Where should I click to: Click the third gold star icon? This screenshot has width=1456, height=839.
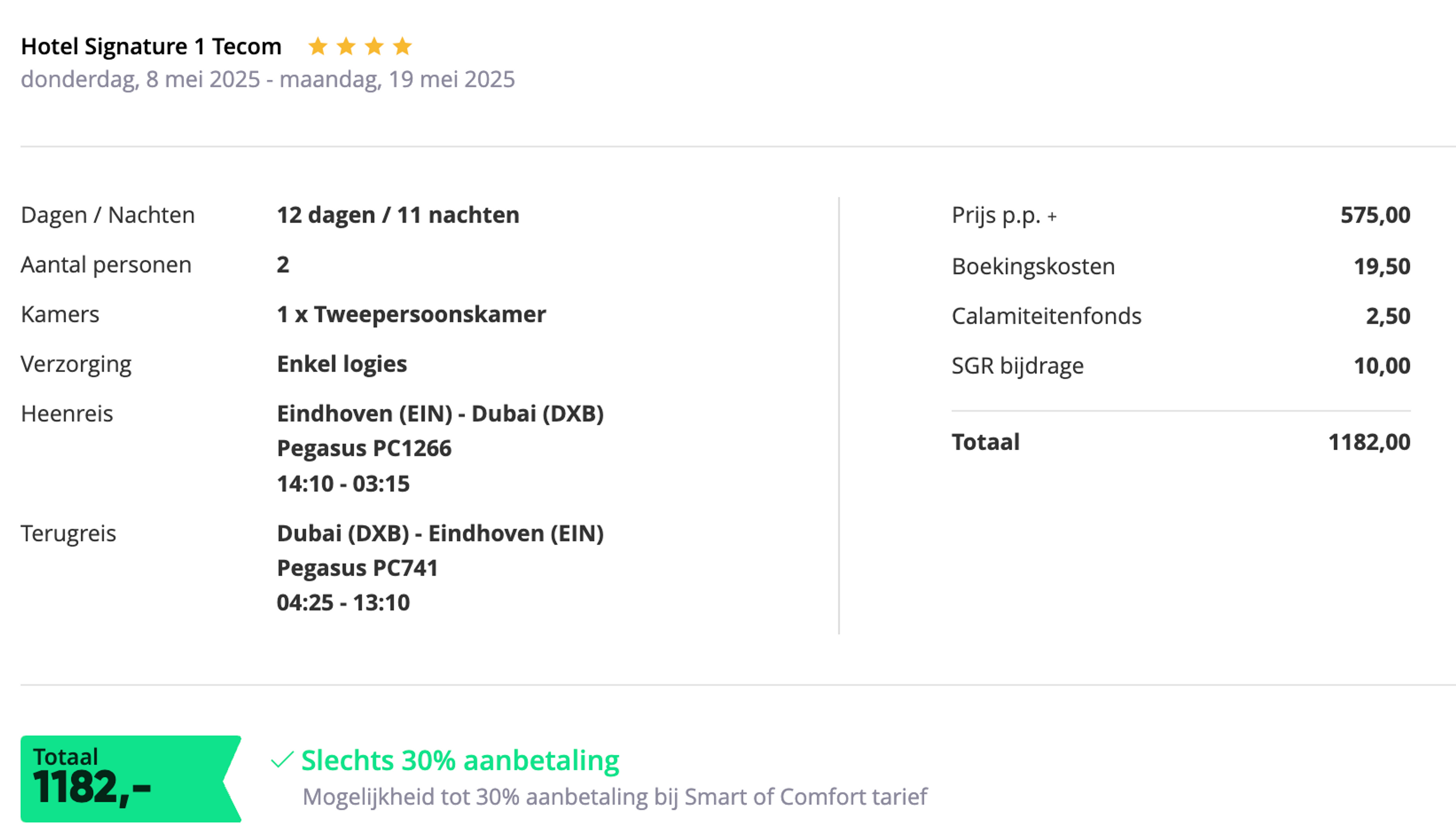374,46
